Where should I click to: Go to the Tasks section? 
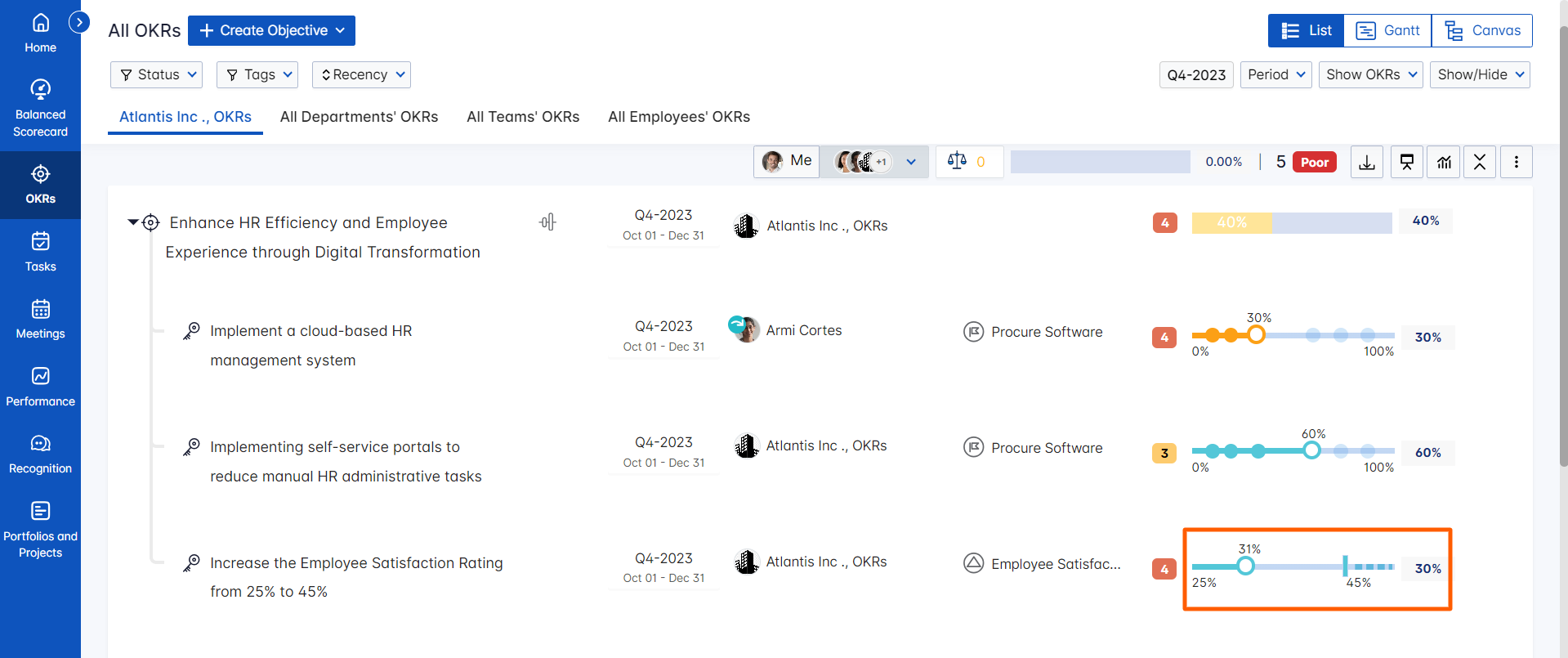tap(40, 252)
